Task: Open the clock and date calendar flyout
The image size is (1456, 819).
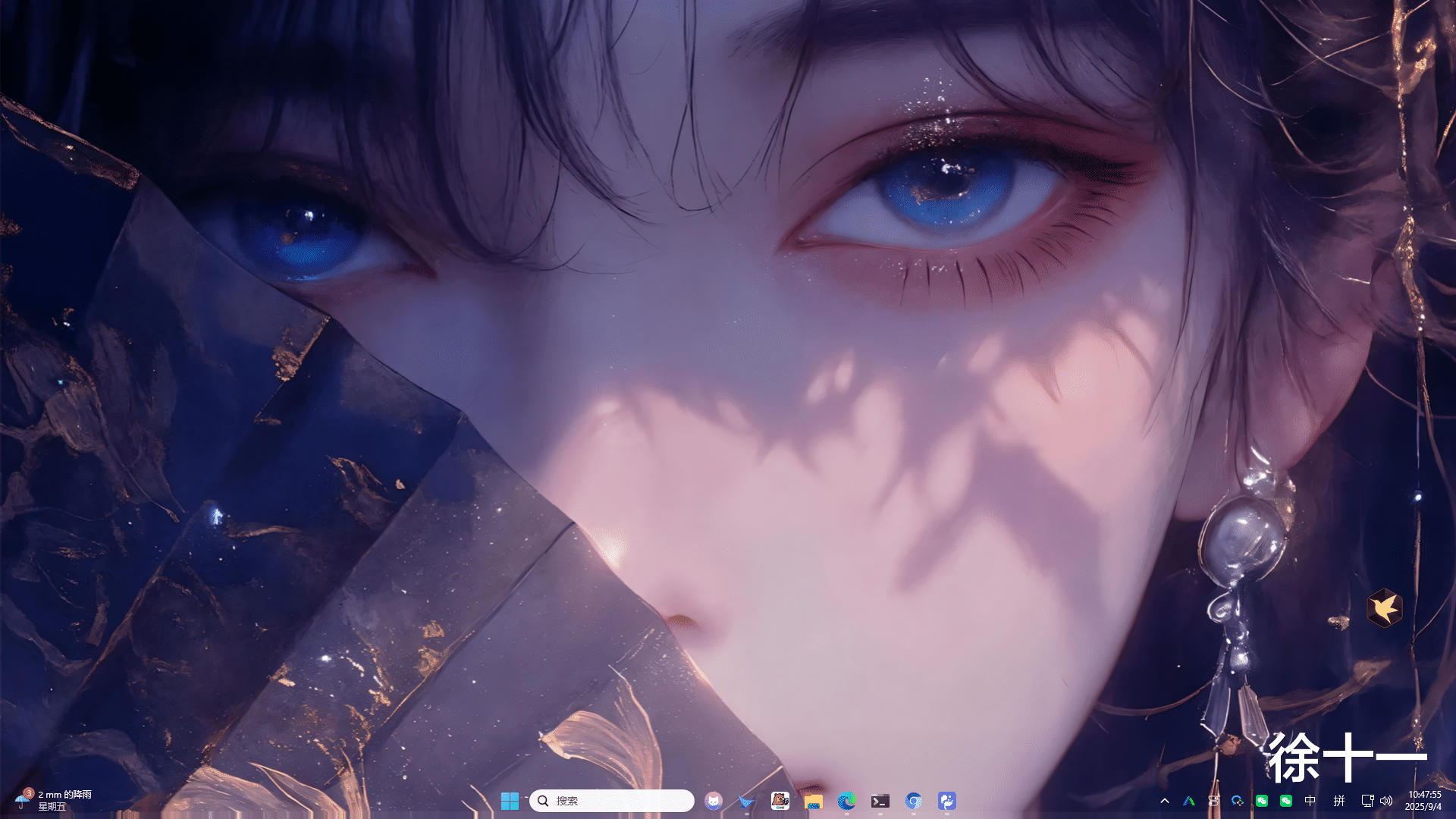Action: (x=1423, y=801)
